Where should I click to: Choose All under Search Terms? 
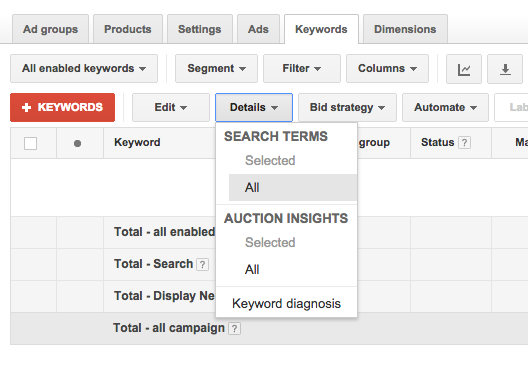[x=293, y=188]
